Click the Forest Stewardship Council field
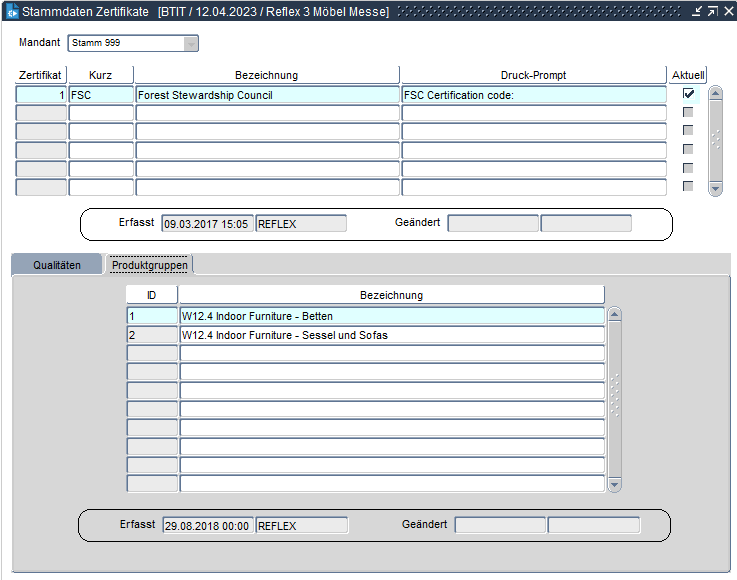The image size is (737, 580). coord(267,95)
